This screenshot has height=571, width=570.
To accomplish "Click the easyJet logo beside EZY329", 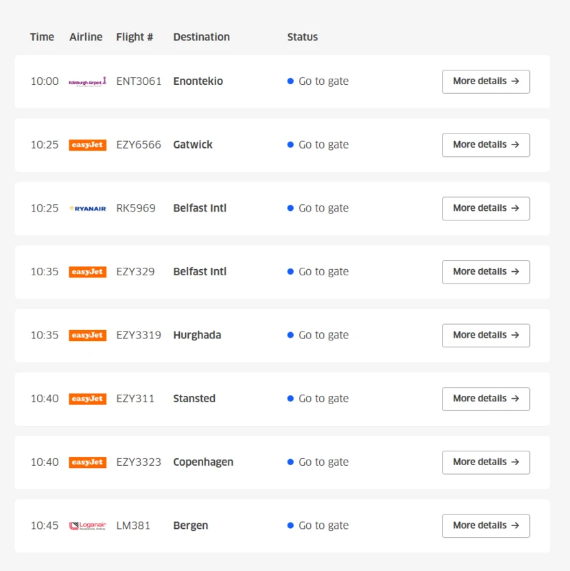I will 87,272.
